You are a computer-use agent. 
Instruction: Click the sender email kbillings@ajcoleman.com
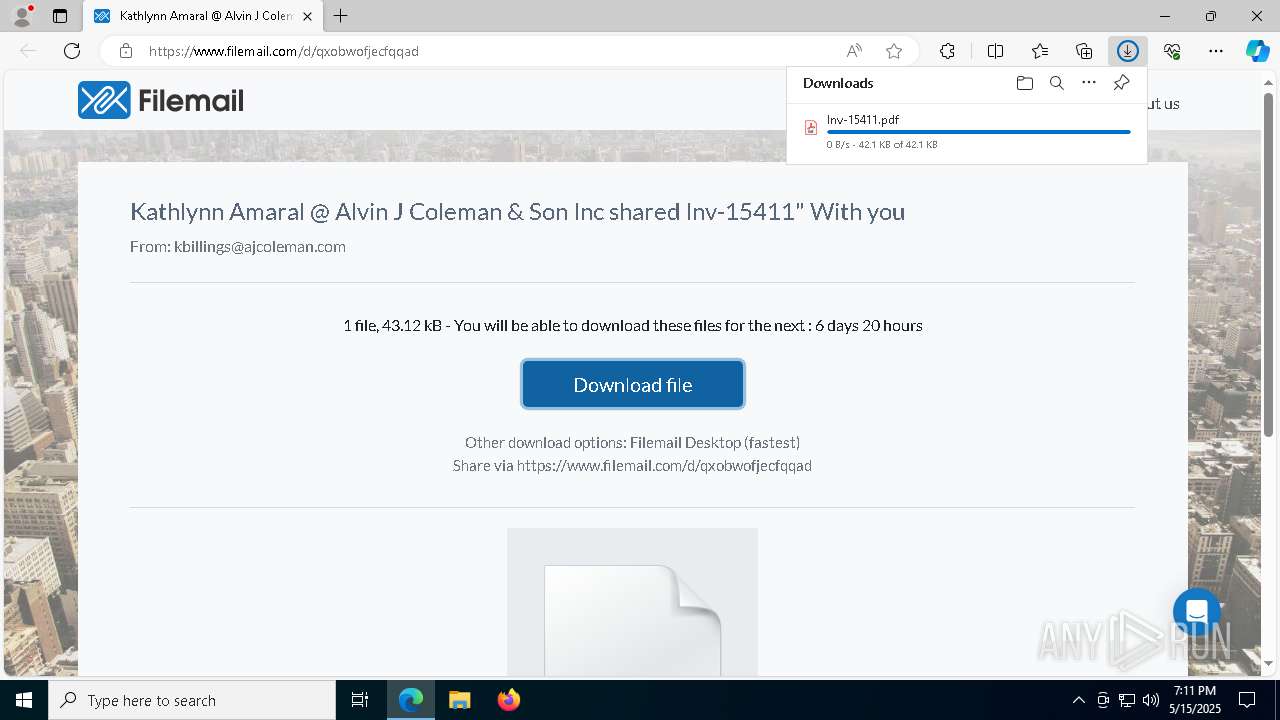260,247
